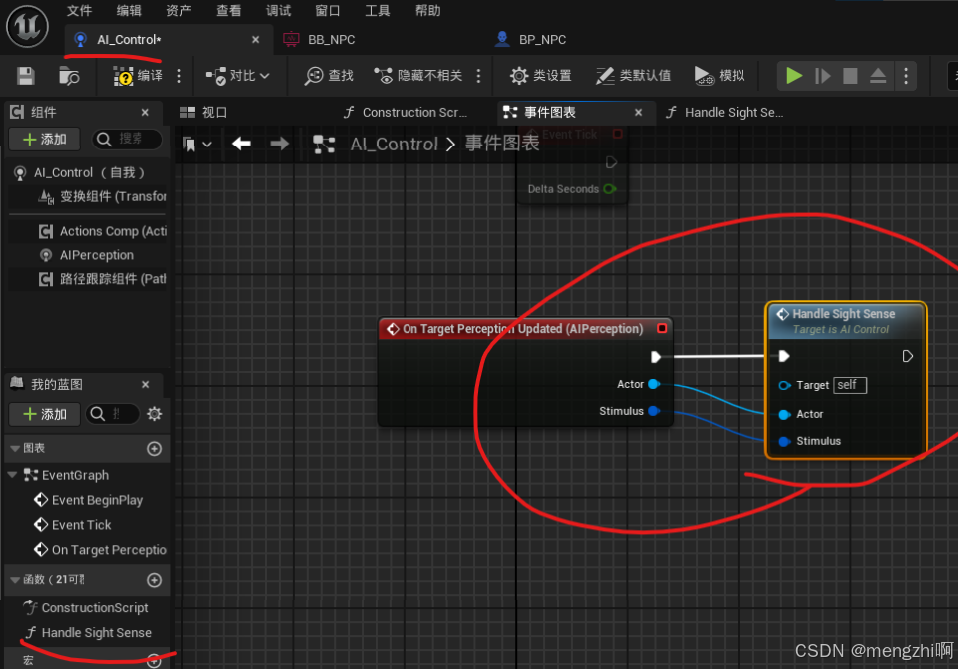This screenshot has width=958, height=669.
Task: Close the 组件 components panel
Action: (145, 112)
